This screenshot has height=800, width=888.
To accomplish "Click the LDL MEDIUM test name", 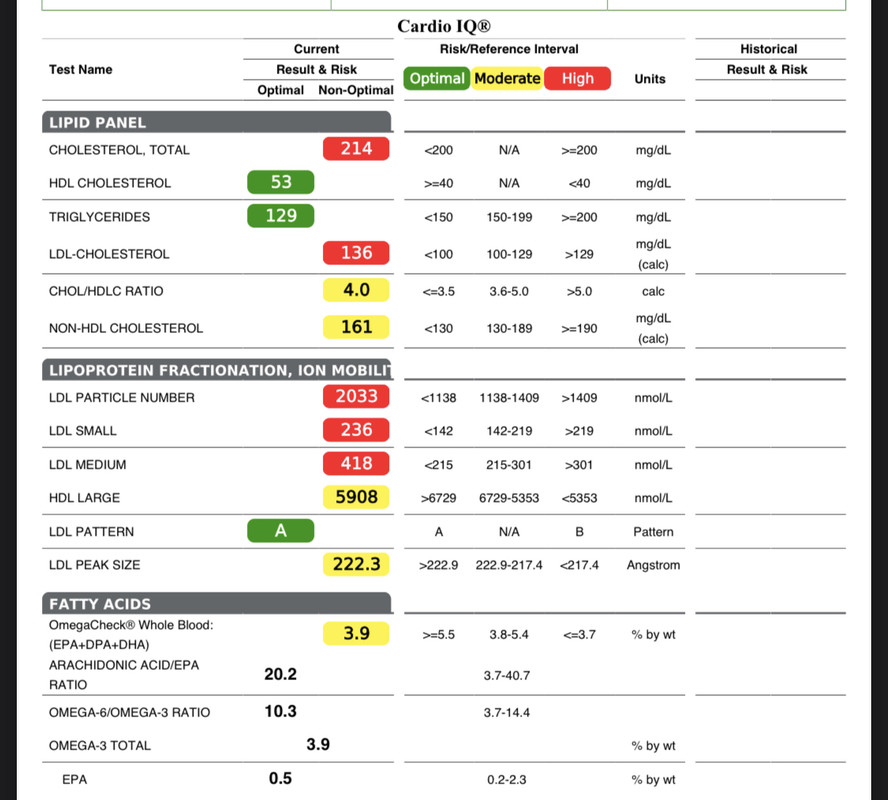I will 87,465.
